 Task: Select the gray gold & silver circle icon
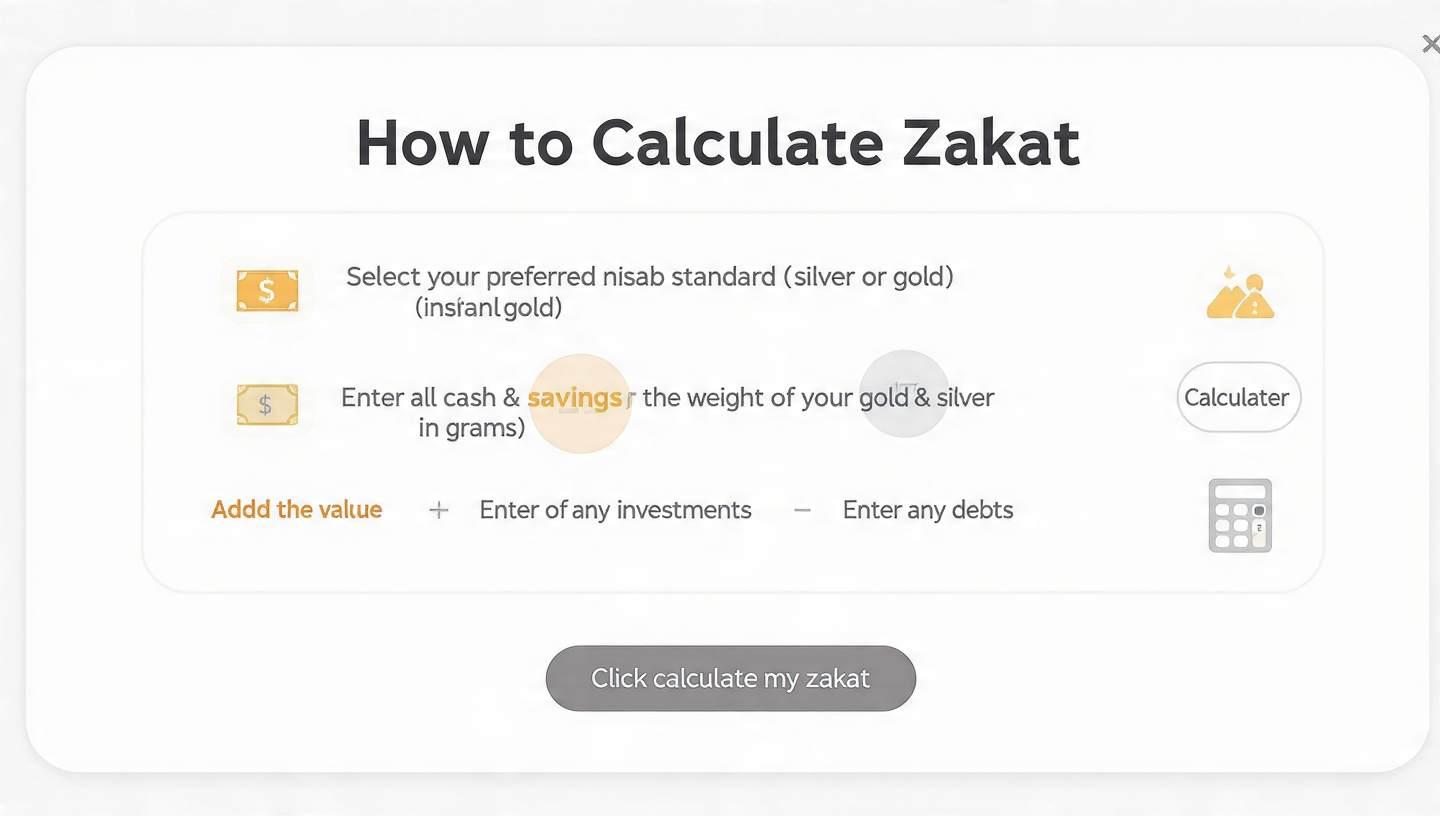click(x=903, y=394)
